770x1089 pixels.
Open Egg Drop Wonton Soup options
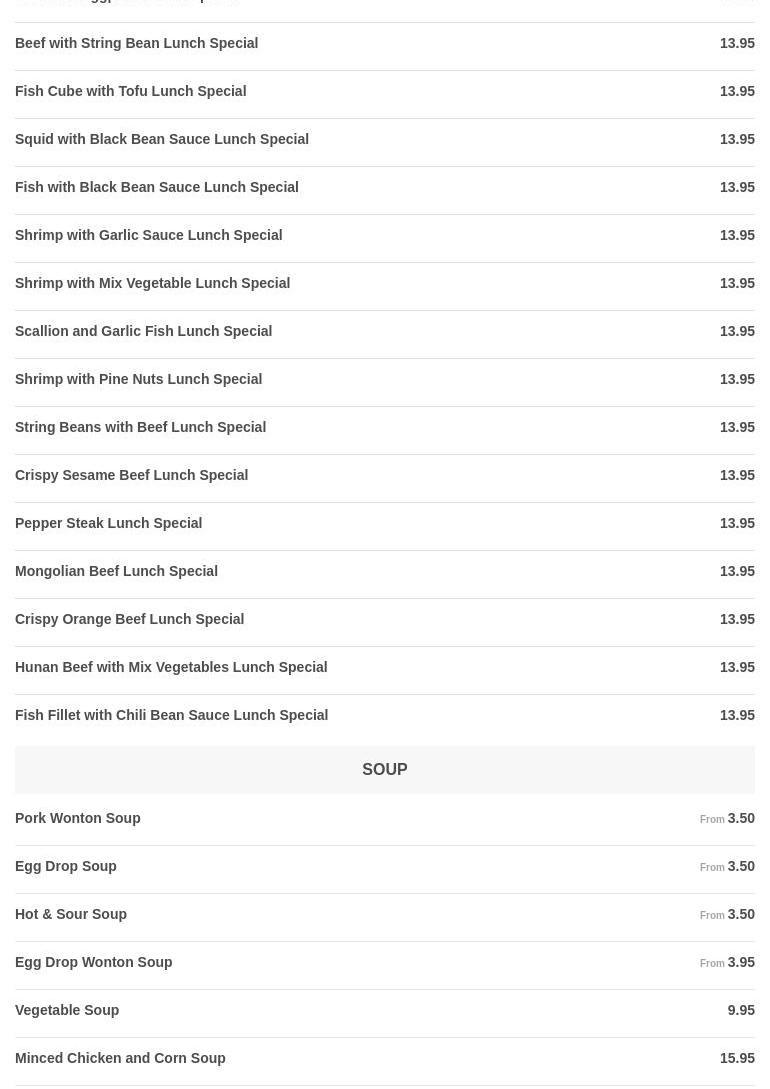[x=93, y=962]
